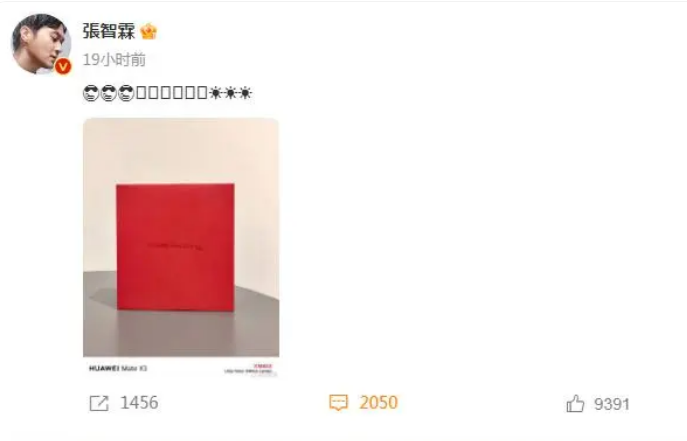The image size is (687, 441).
Task: Click the three sunglasses emojis in post
Action: point(109,93)
